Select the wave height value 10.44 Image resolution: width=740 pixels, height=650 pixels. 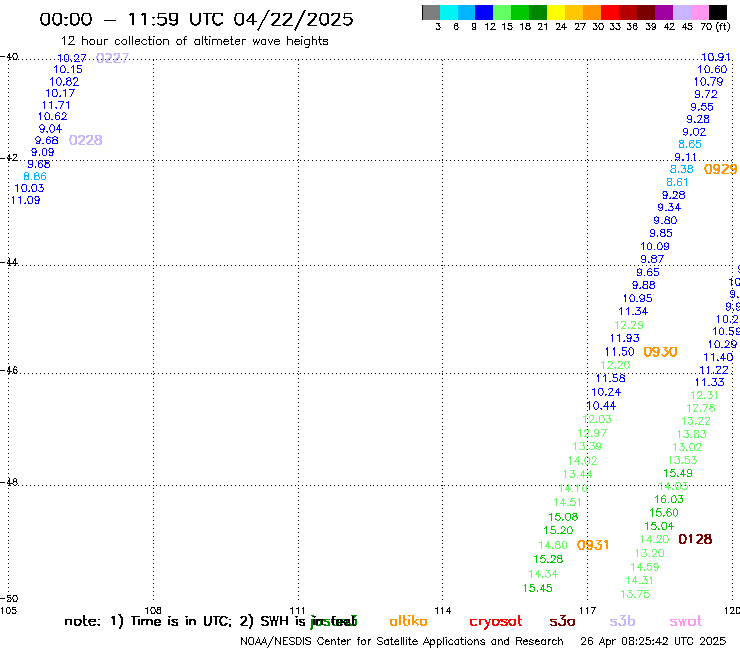point(601,406)
